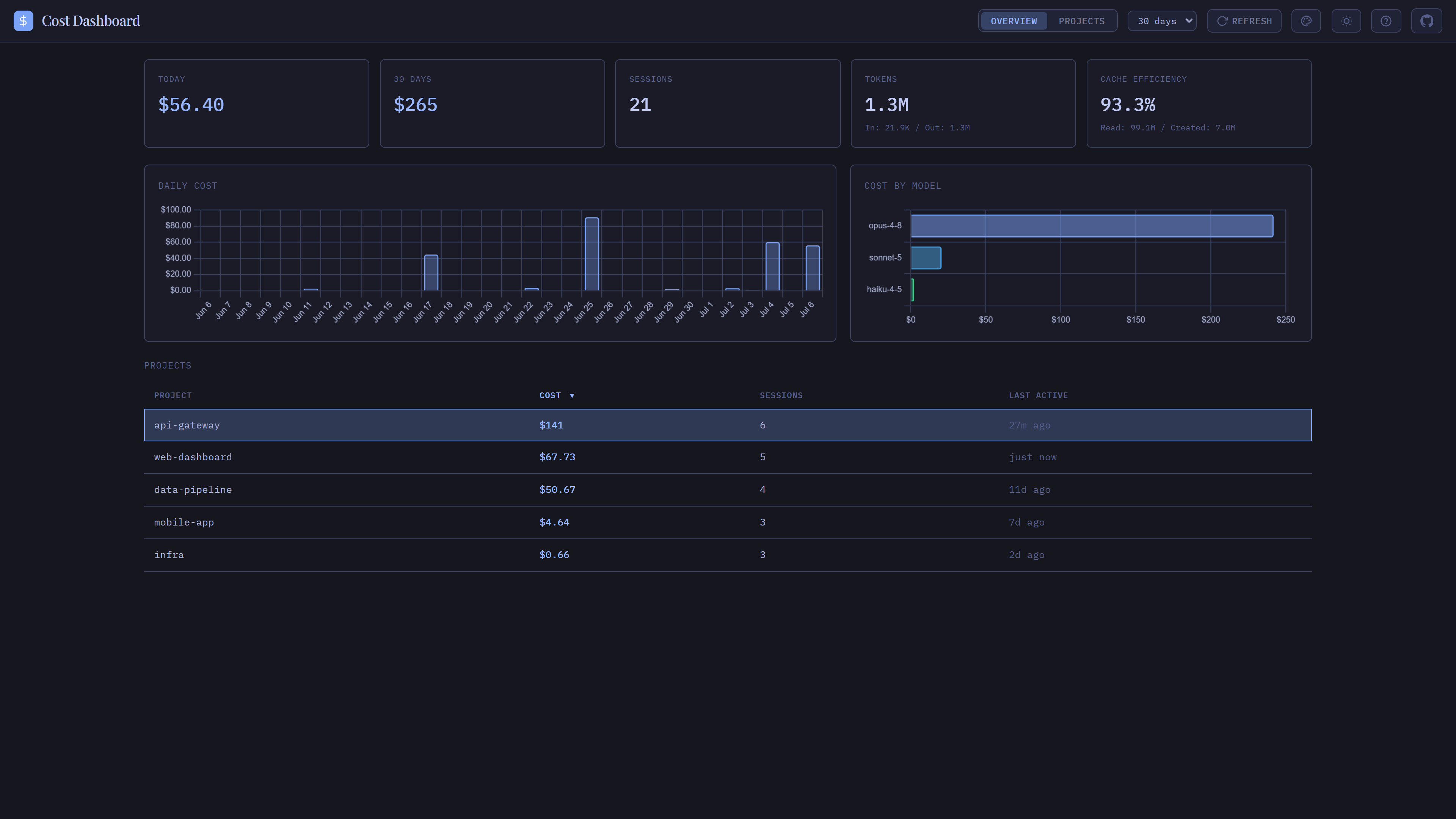This screenshot has width=1456, height=819.
Task: Click the Jul 6 bar in Daily Cost chart
Action: [813, 268]
